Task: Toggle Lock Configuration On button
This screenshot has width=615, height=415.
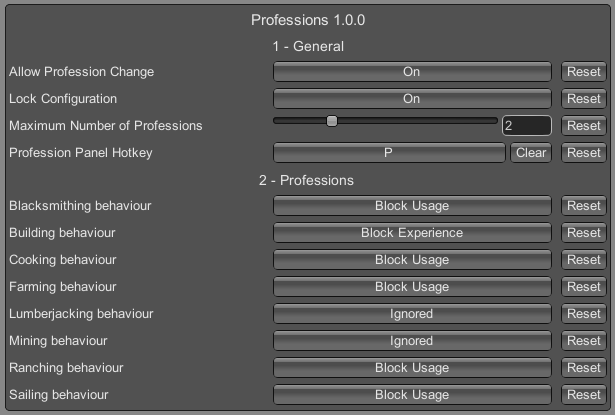Action: tap(412, 99)
